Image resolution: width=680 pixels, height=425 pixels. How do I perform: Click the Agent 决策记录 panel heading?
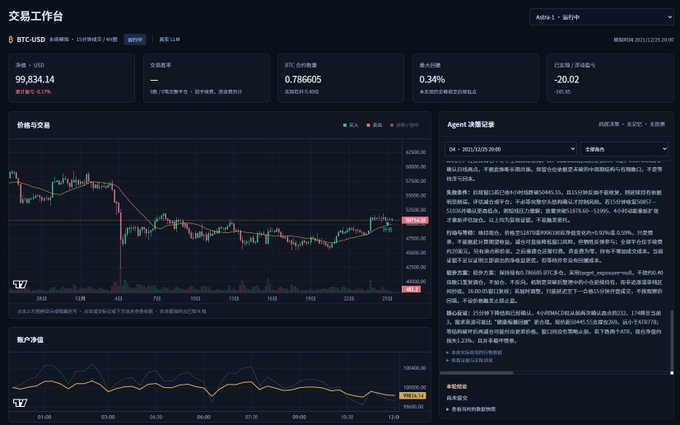(x=471, y=124)
